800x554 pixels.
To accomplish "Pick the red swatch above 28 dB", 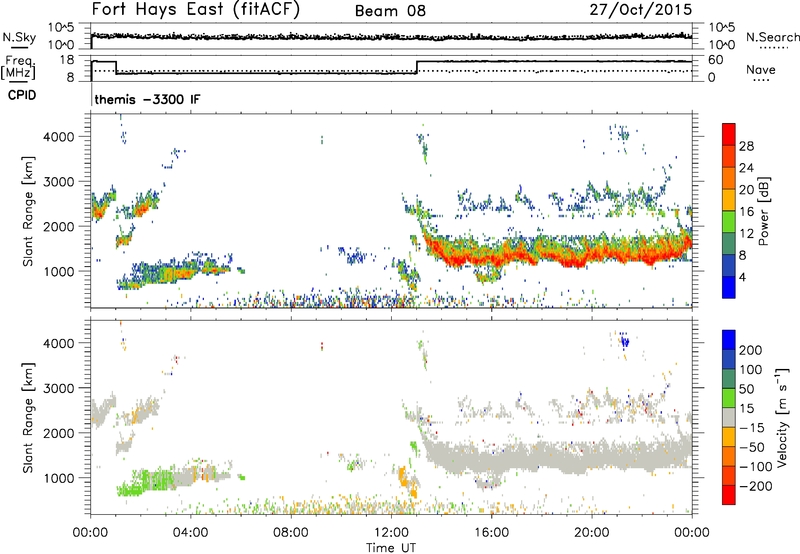I will coord(729,134).
